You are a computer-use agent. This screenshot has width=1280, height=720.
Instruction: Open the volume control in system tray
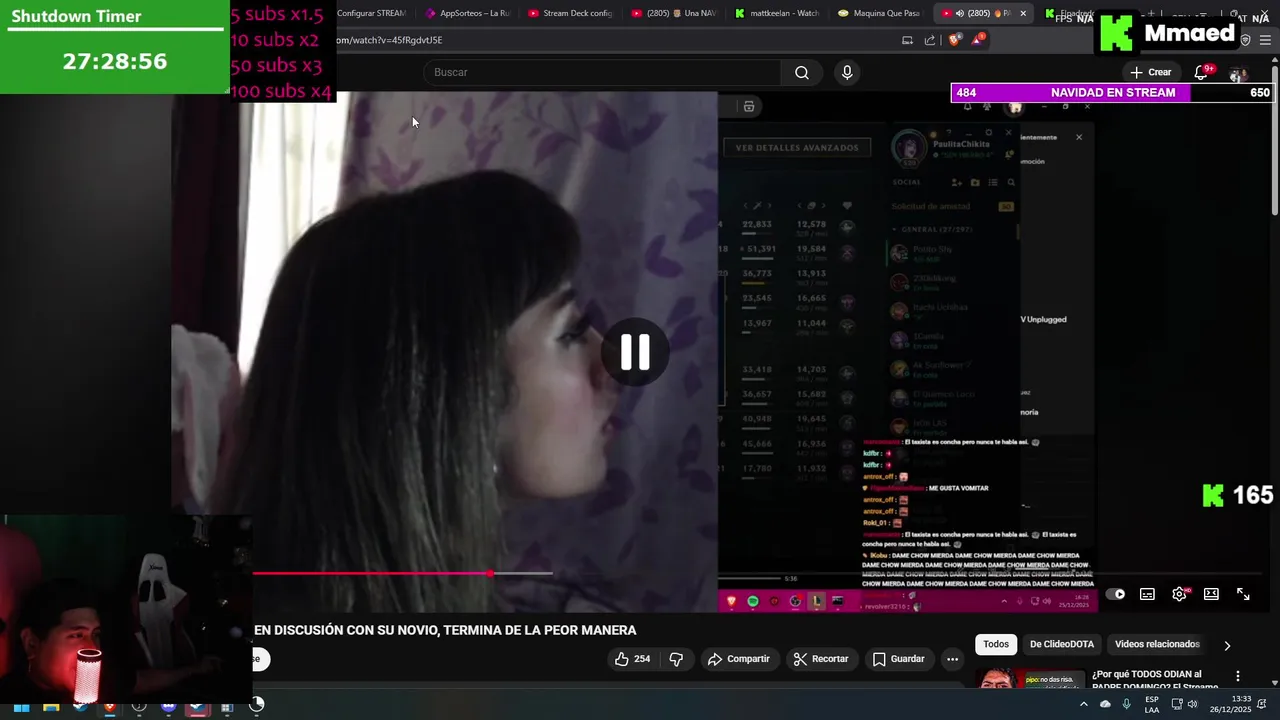tap(1192, 704)
